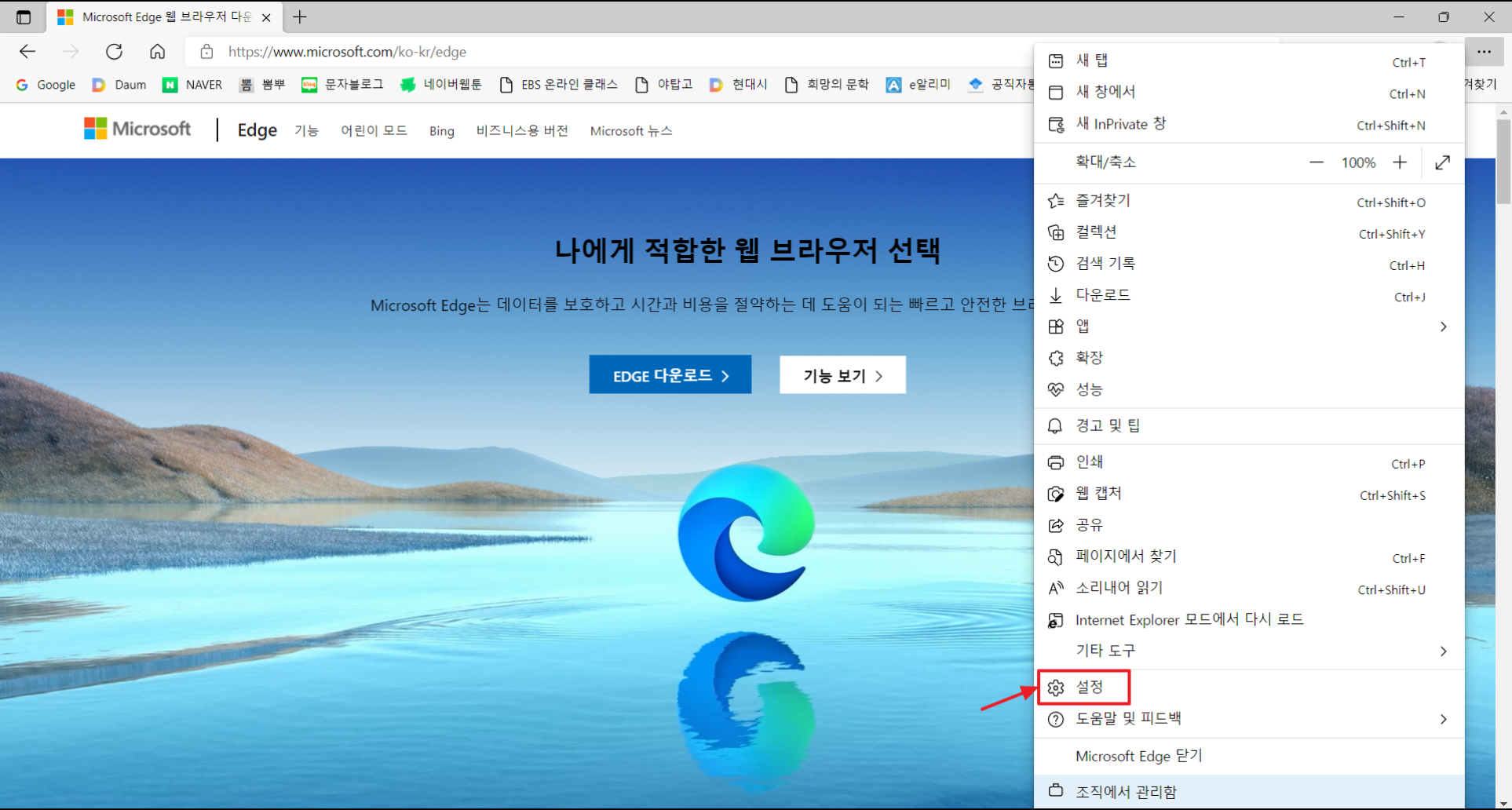The height and width of the screenshot is (810, 1512).
Task: Open the NAVER bookmark
Action: [192, 85]
